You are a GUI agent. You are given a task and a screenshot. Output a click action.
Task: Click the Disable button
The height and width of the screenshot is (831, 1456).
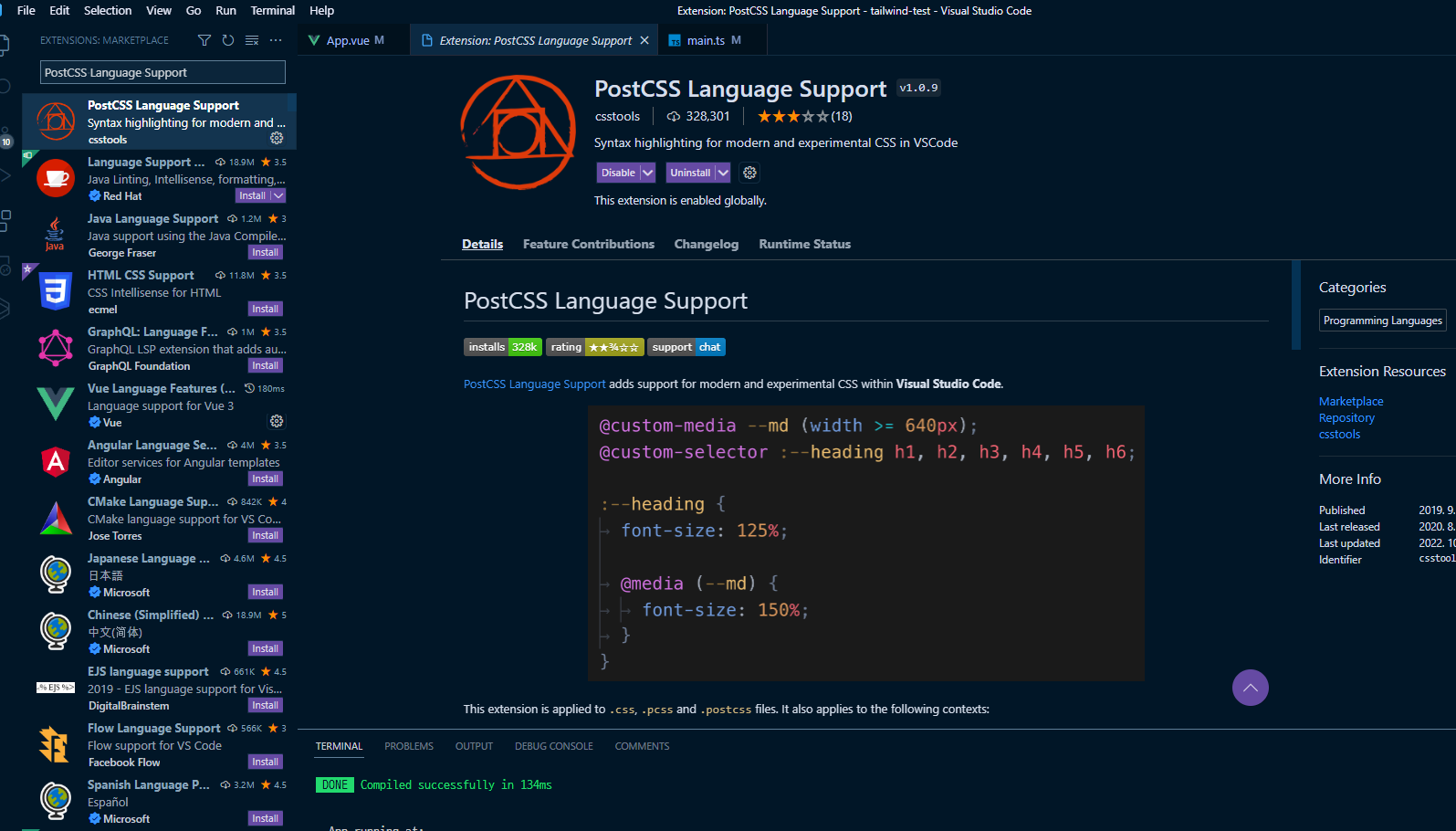(618, 173)
